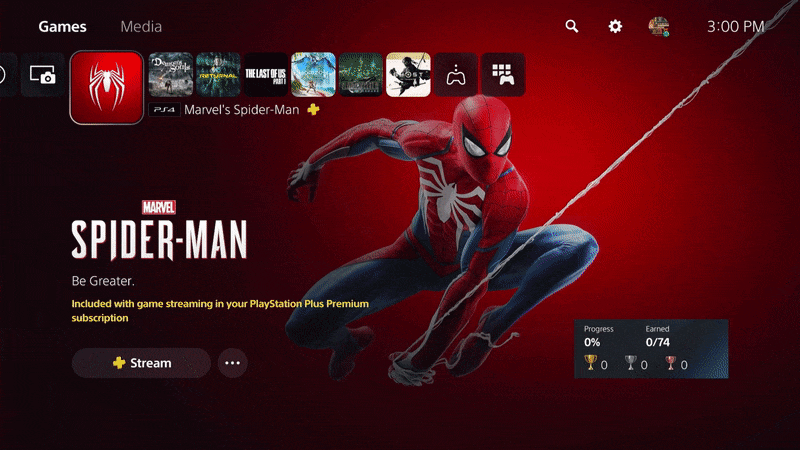Screen dimensions: 800x450
Task: Open the Game Library grid-controller icon
Action: pyautogui.click(x=503, y=74)
